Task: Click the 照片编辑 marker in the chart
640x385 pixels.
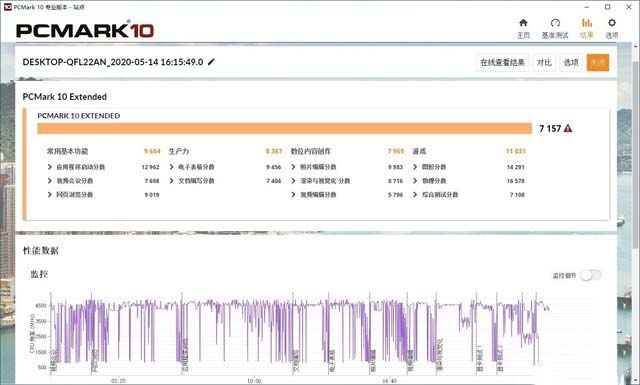Action: tap(373, 361)
